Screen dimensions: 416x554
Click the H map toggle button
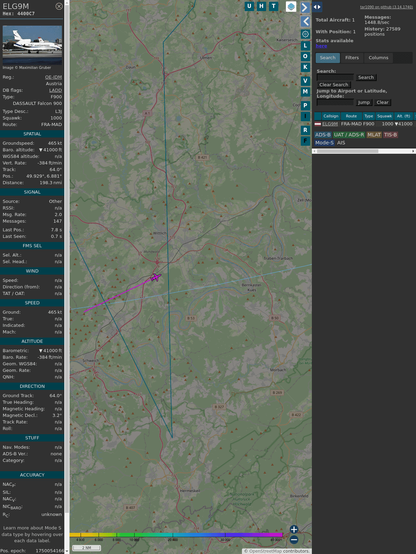click(x=261, y=6)
